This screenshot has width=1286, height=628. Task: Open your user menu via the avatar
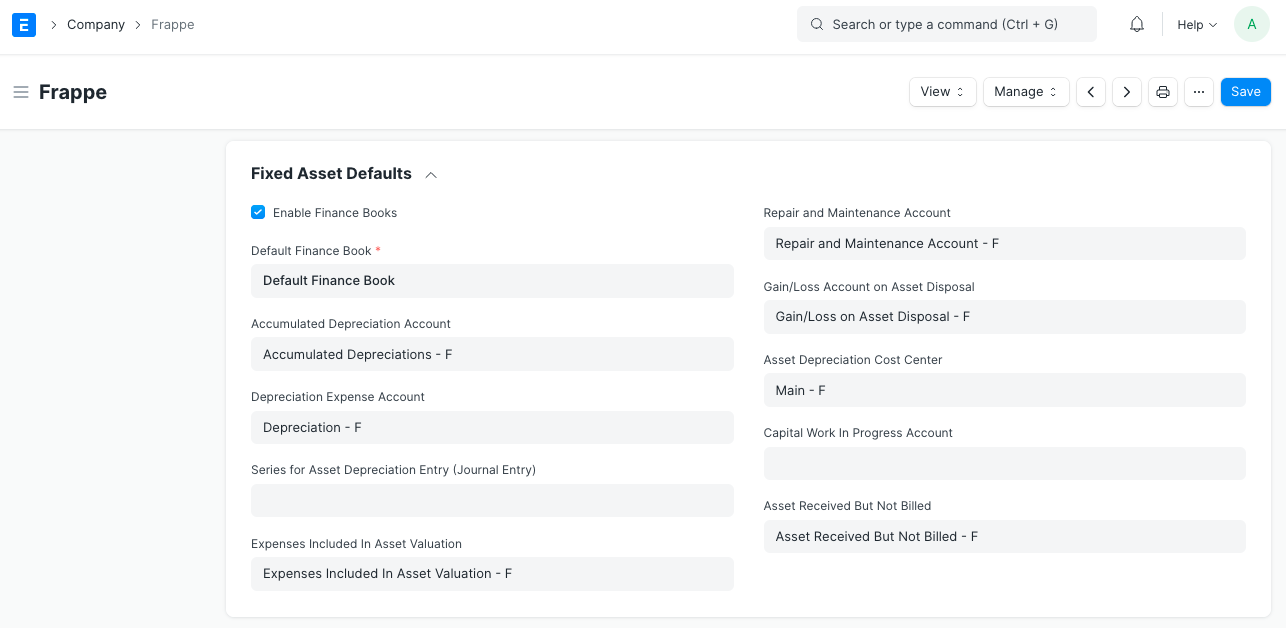1251,24
